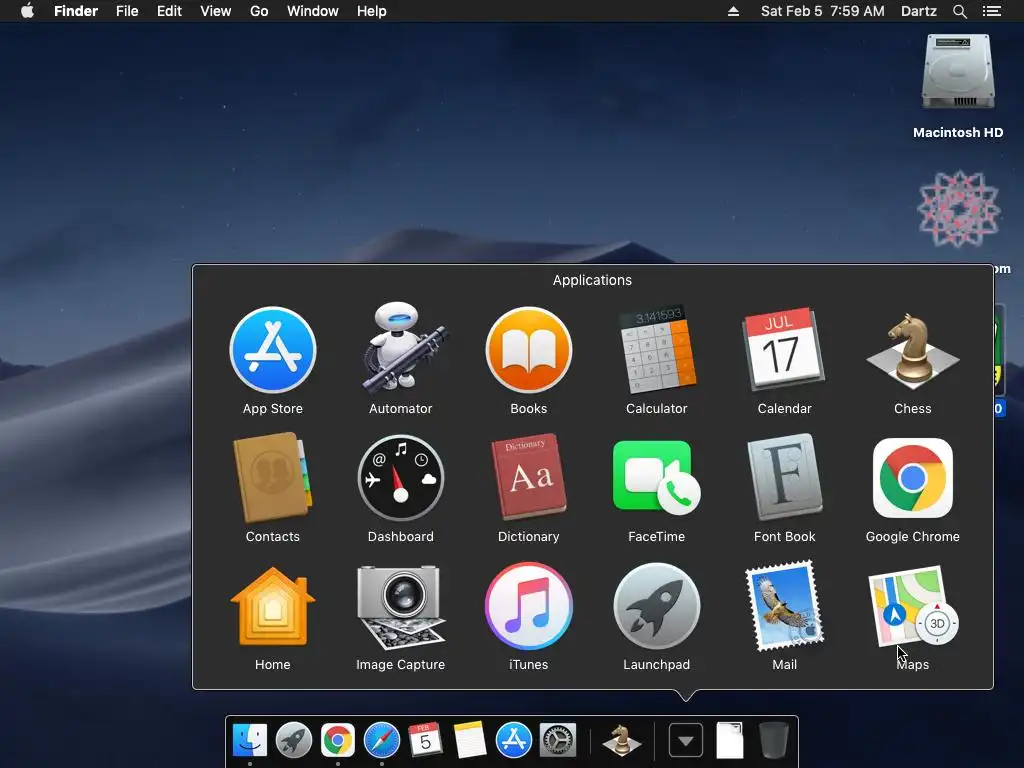Open the Apple menu
Image resolution: width=1024 pixels, height=768 pixels.
[27, 11]
